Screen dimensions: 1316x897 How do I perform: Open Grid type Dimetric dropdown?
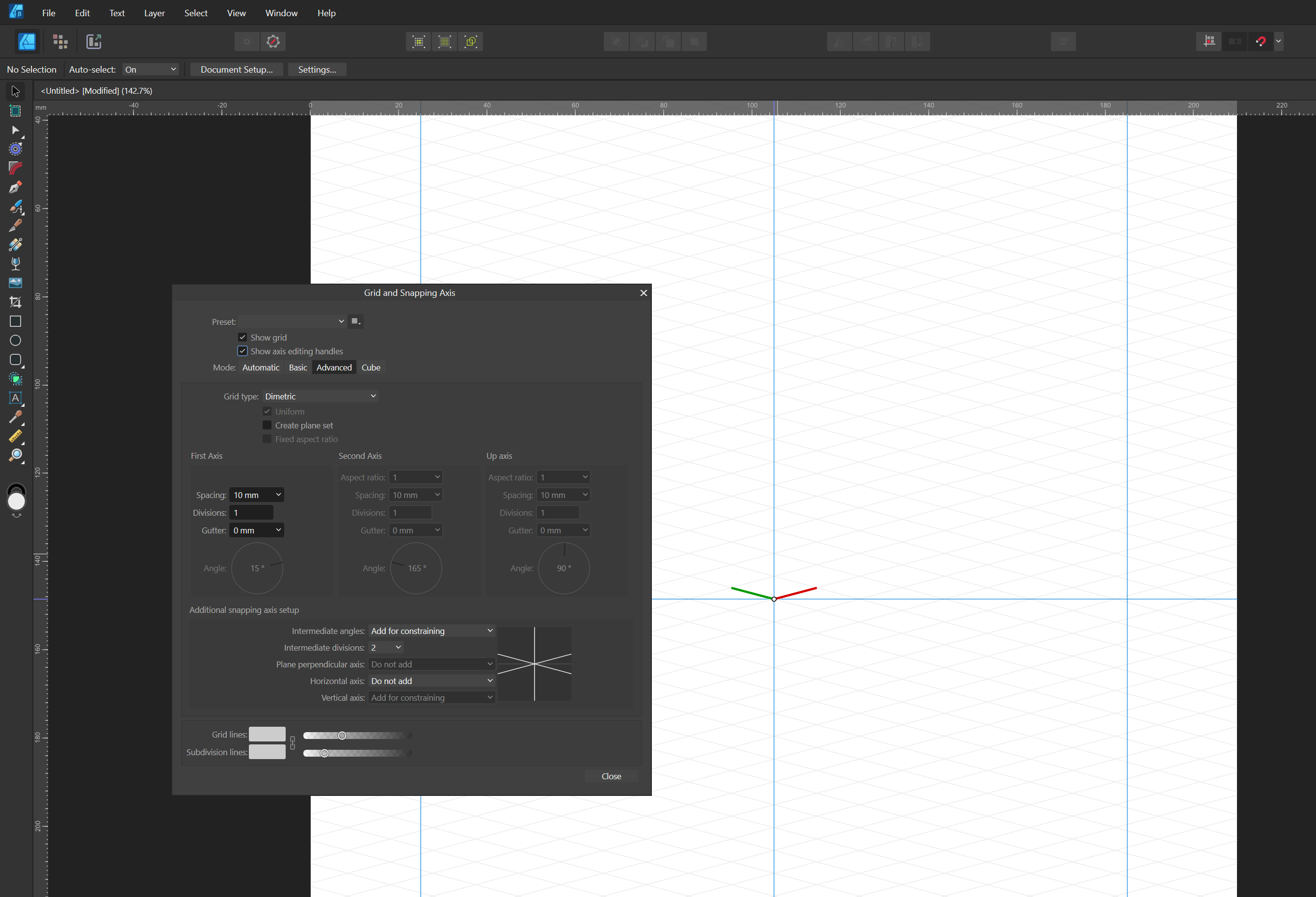(320, 396)
